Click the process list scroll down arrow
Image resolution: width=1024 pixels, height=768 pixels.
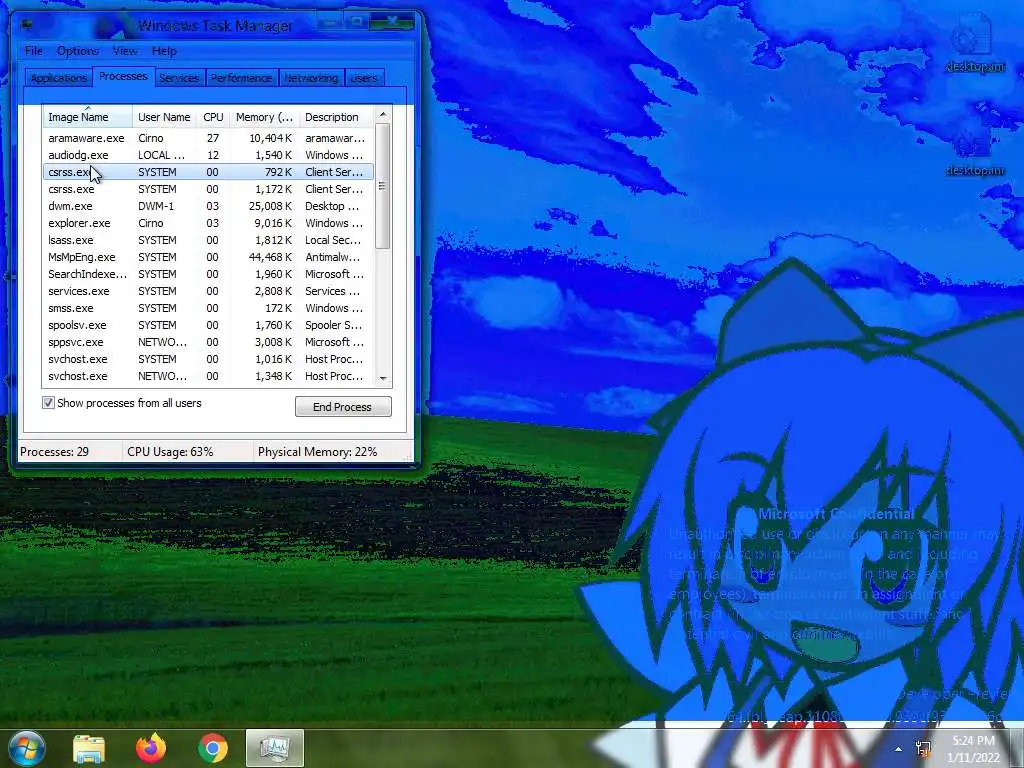[x=383, y=379]
